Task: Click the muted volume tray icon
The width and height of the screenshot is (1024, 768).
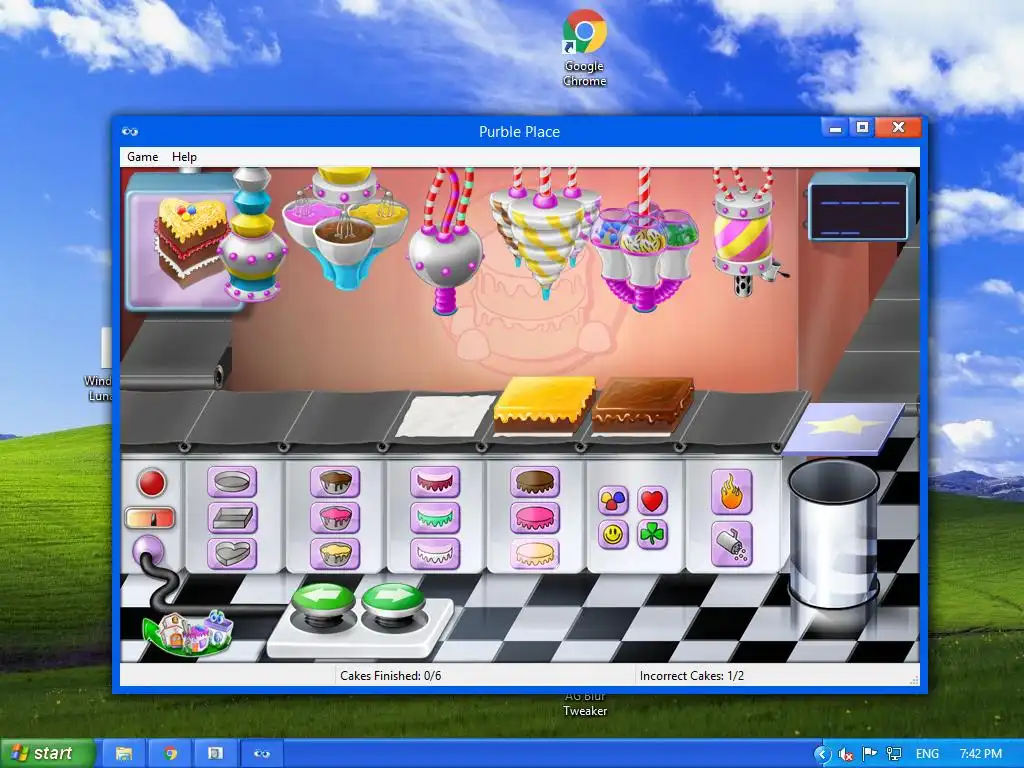Action: pyautogui.click(x=846, y=754)
